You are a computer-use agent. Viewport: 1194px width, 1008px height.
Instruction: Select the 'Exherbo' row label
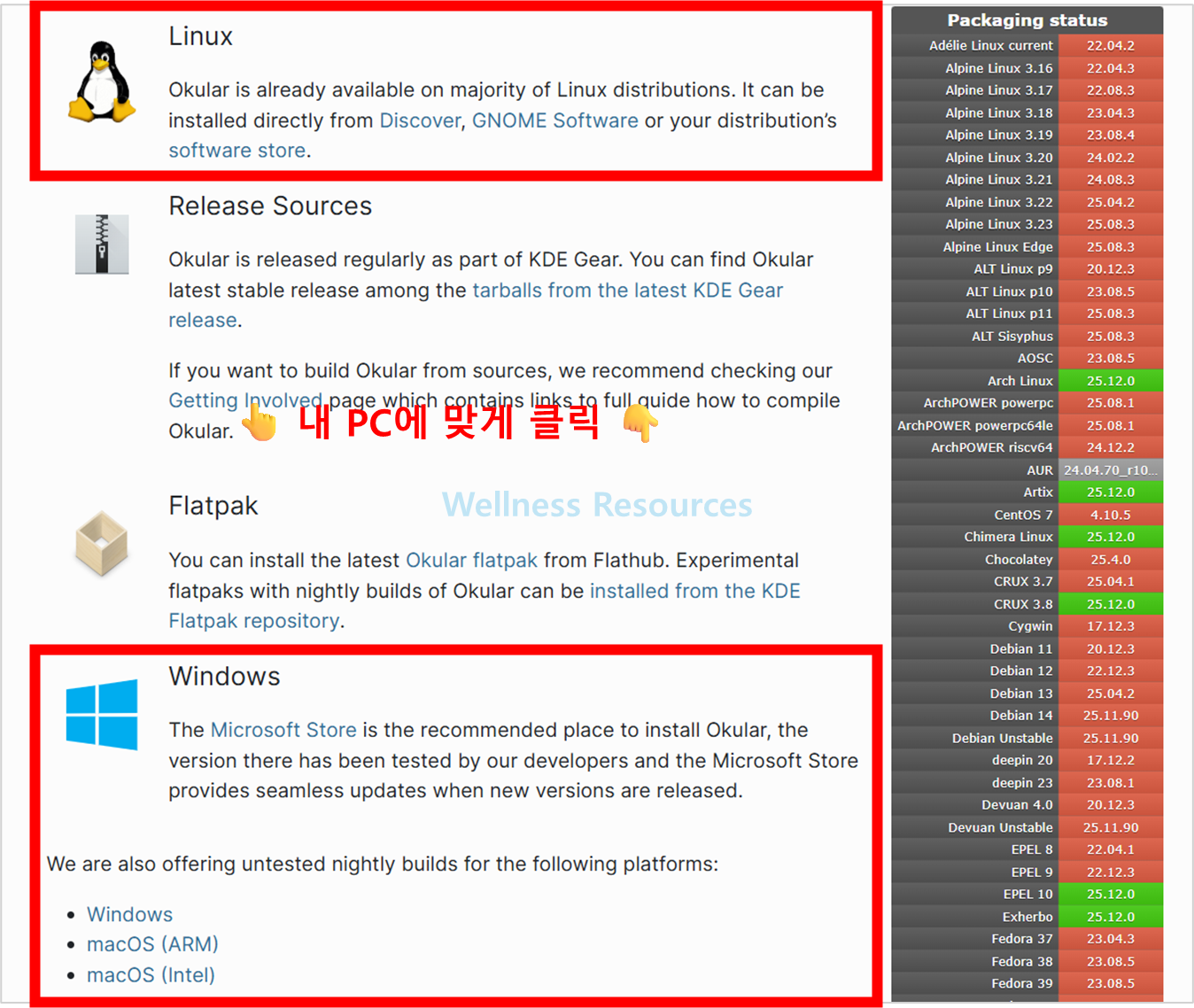[1028, 917]
